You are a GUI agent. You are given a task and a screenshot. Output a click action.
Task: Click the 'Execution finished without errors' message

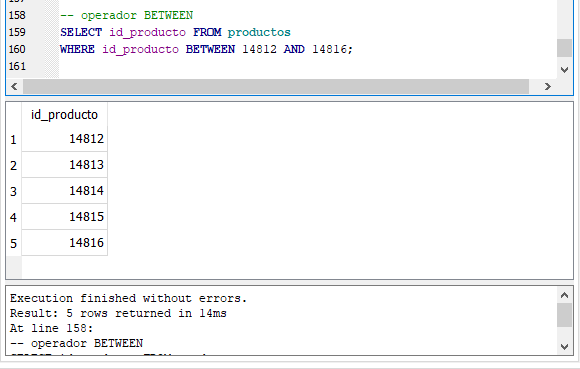[128, 298]
